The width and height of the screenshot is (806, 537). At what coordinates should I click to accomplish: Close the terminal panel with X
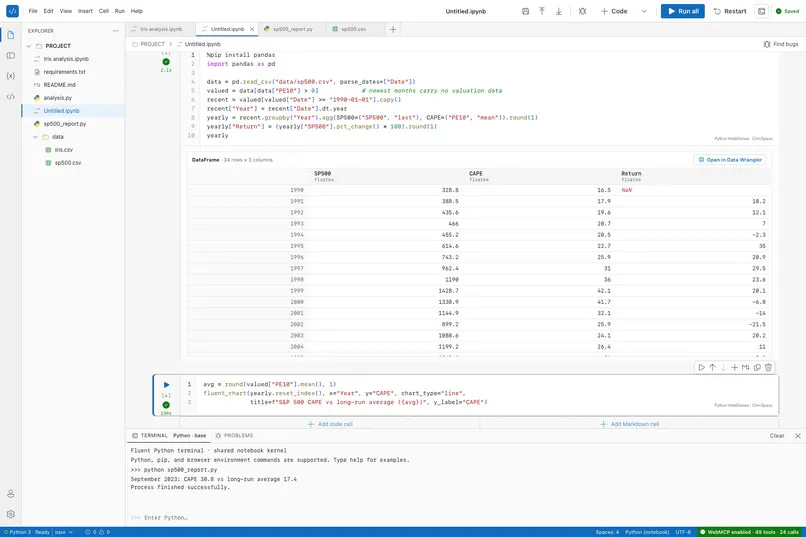tap(798, 436)
